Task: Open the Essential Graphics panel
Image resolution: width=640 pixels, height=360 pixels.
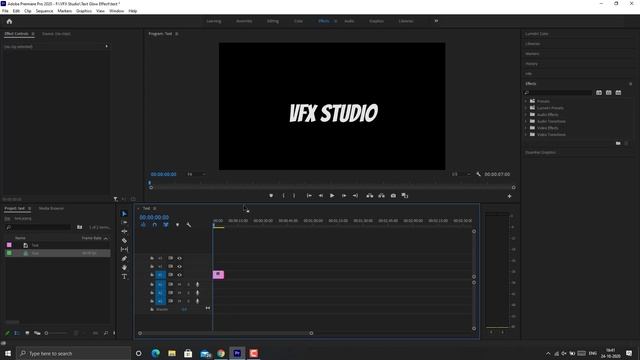Action: [540, 153]
